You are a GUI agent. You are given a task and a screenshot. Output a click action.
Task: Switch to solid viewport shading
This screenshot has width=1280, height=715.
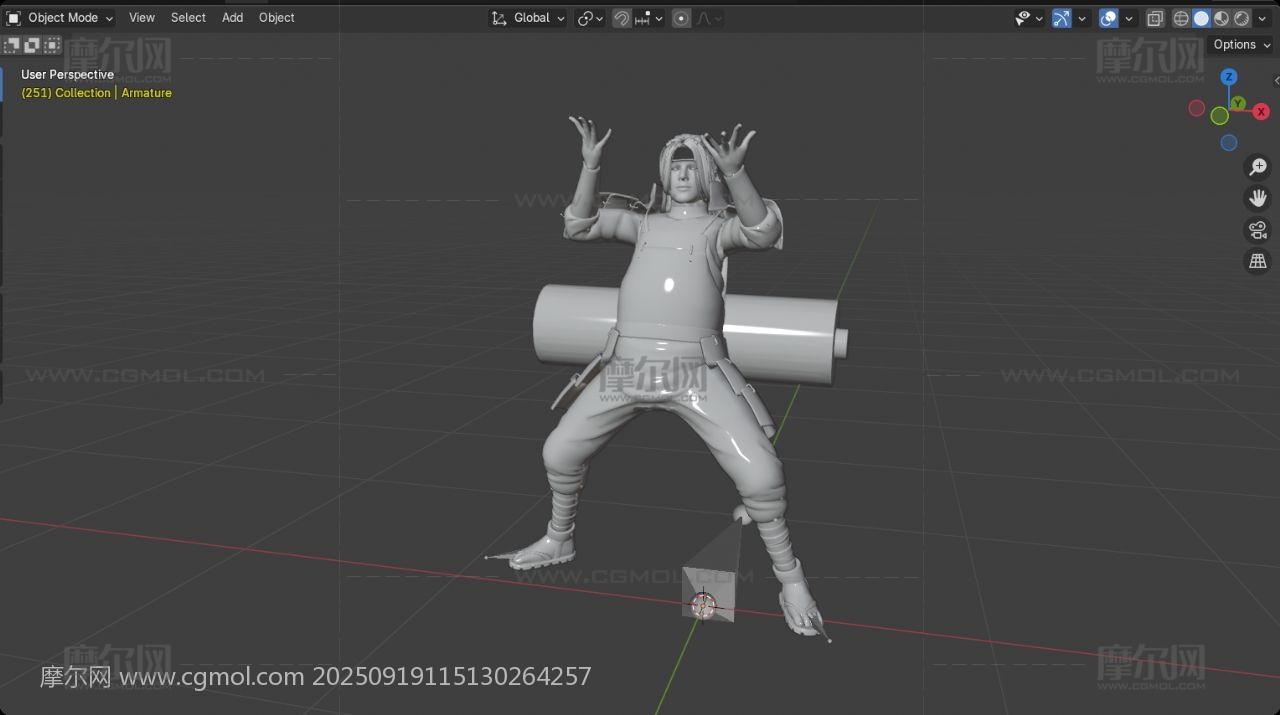[x=1201, y=18]
